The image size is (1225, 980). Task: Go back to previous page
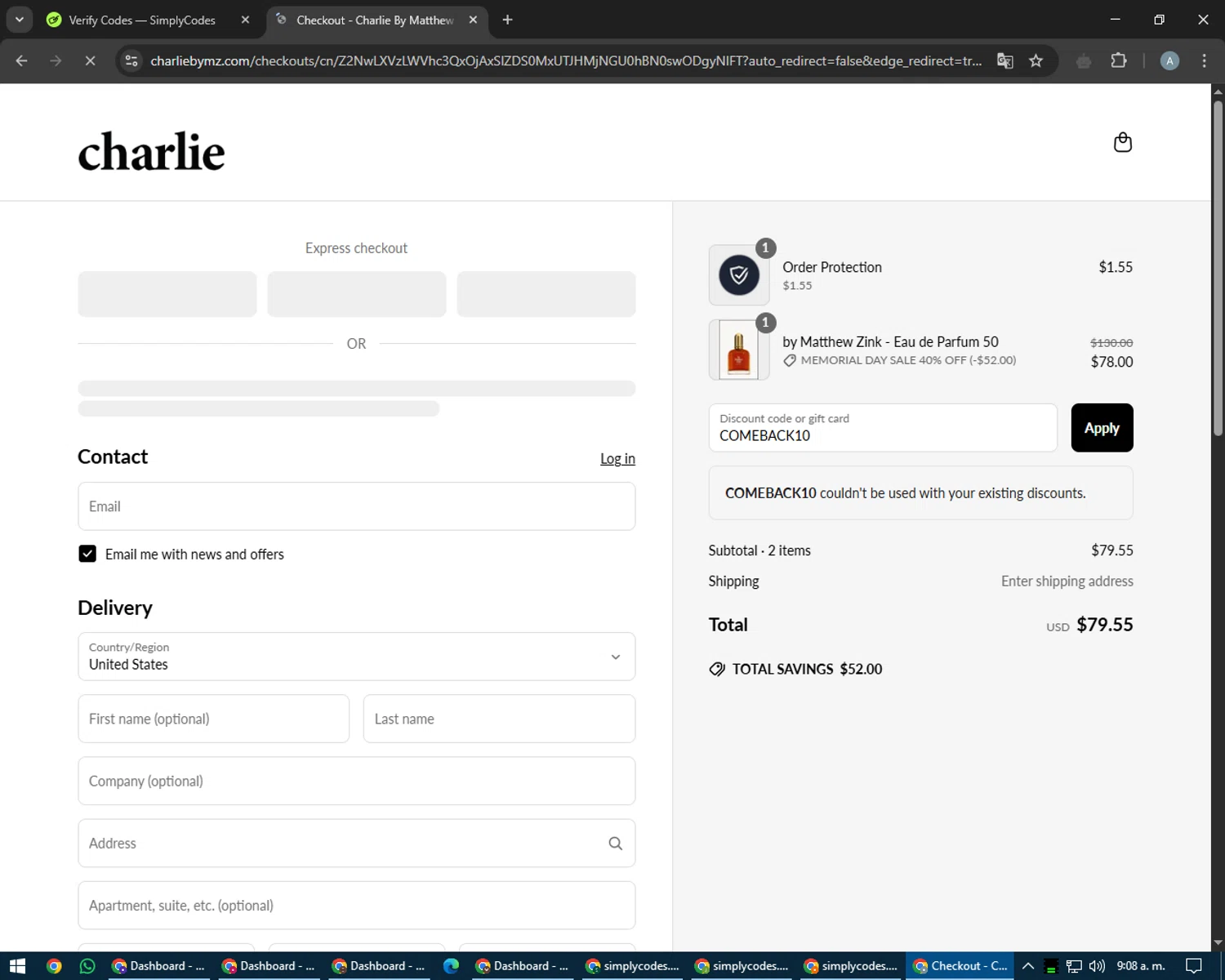click(x=22, y=60)
